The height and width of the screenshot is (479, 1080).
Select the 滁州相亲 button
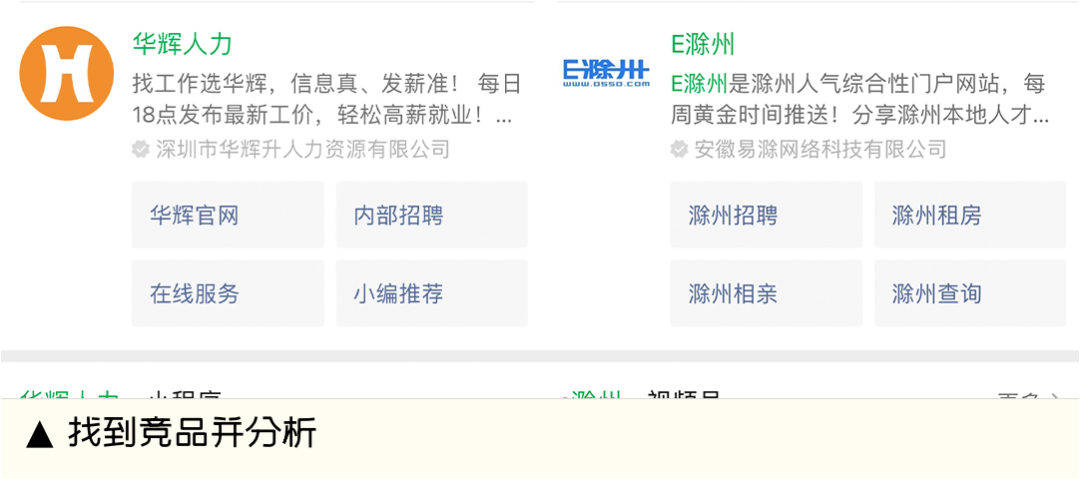(x=766, y=294)
